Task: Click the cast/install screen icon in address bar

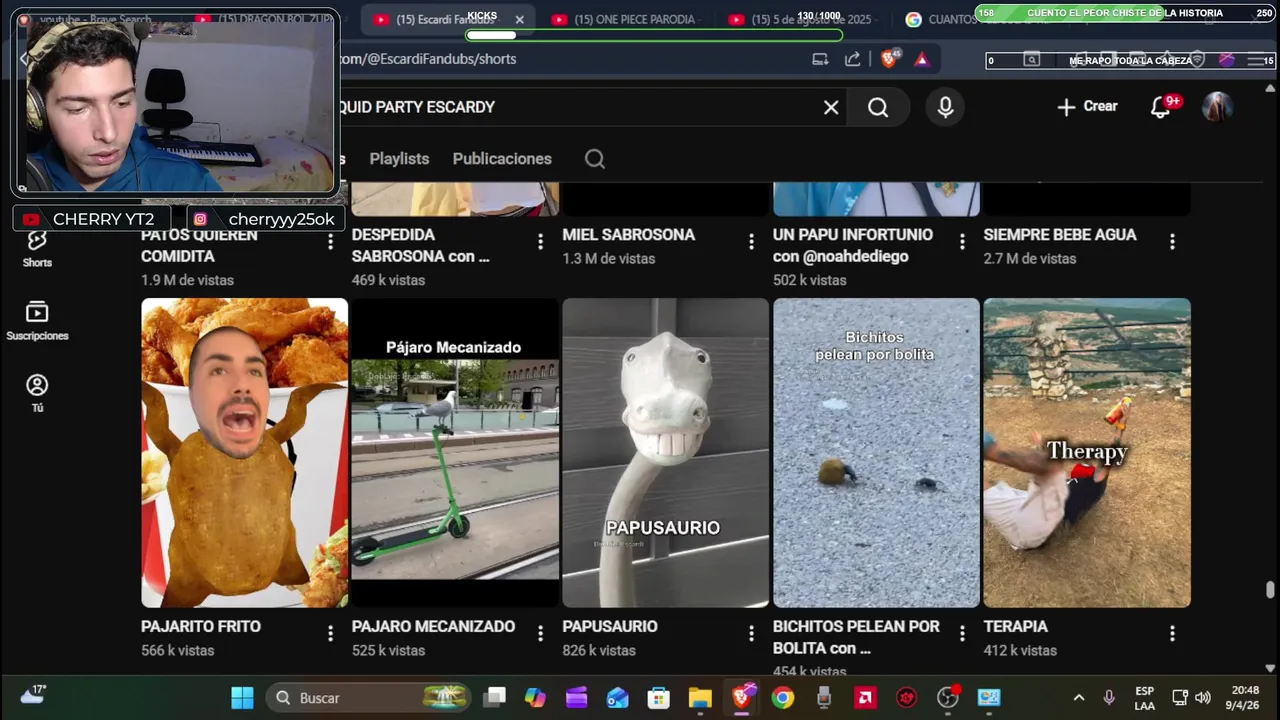Action: click(x=820, y=59)
